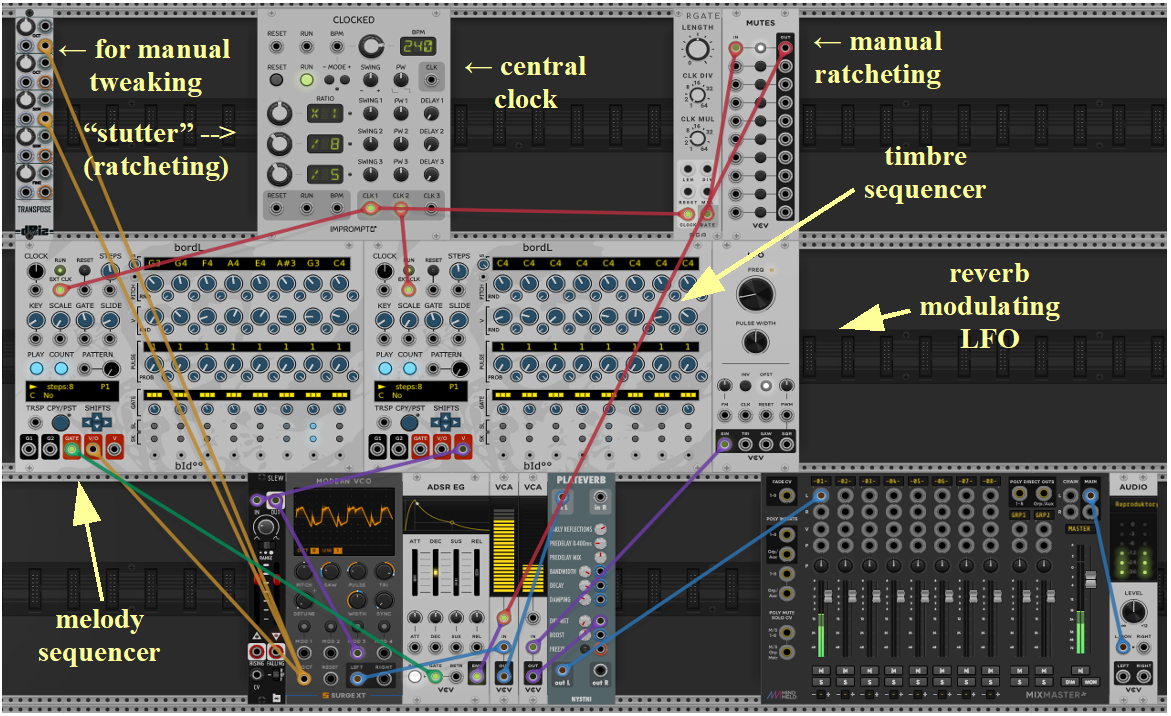The height and width of the screenshot is (716, 1171).
Task: Click the CLK MUL knob on RGATE
Action: point(698,139)
